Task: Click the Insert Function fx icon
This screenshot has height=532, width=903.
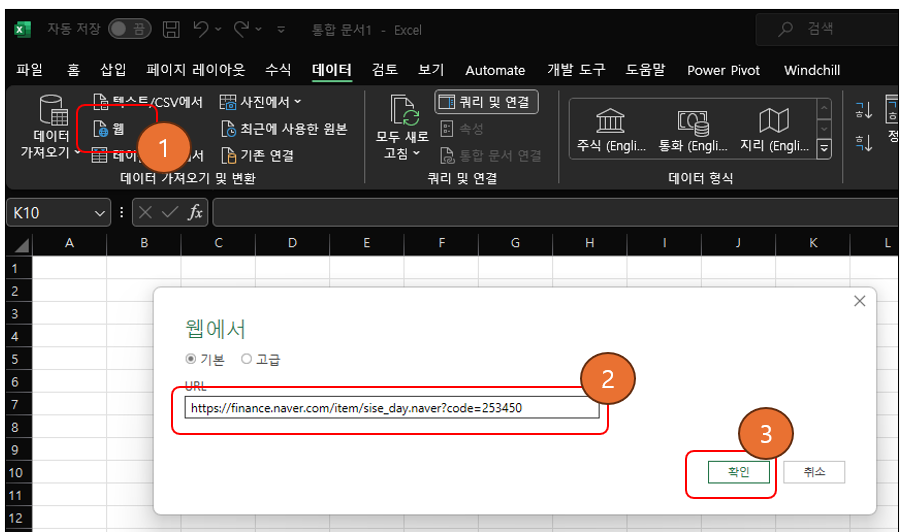Action: click(195, 212)
